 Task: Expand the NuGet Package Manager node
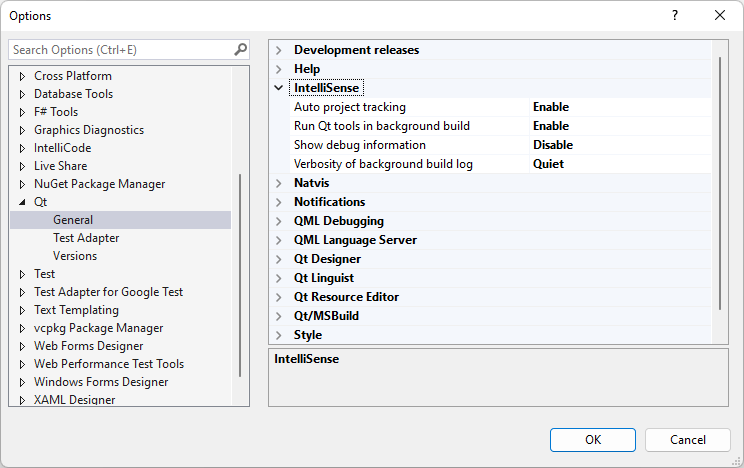click(x=22, y=184)
